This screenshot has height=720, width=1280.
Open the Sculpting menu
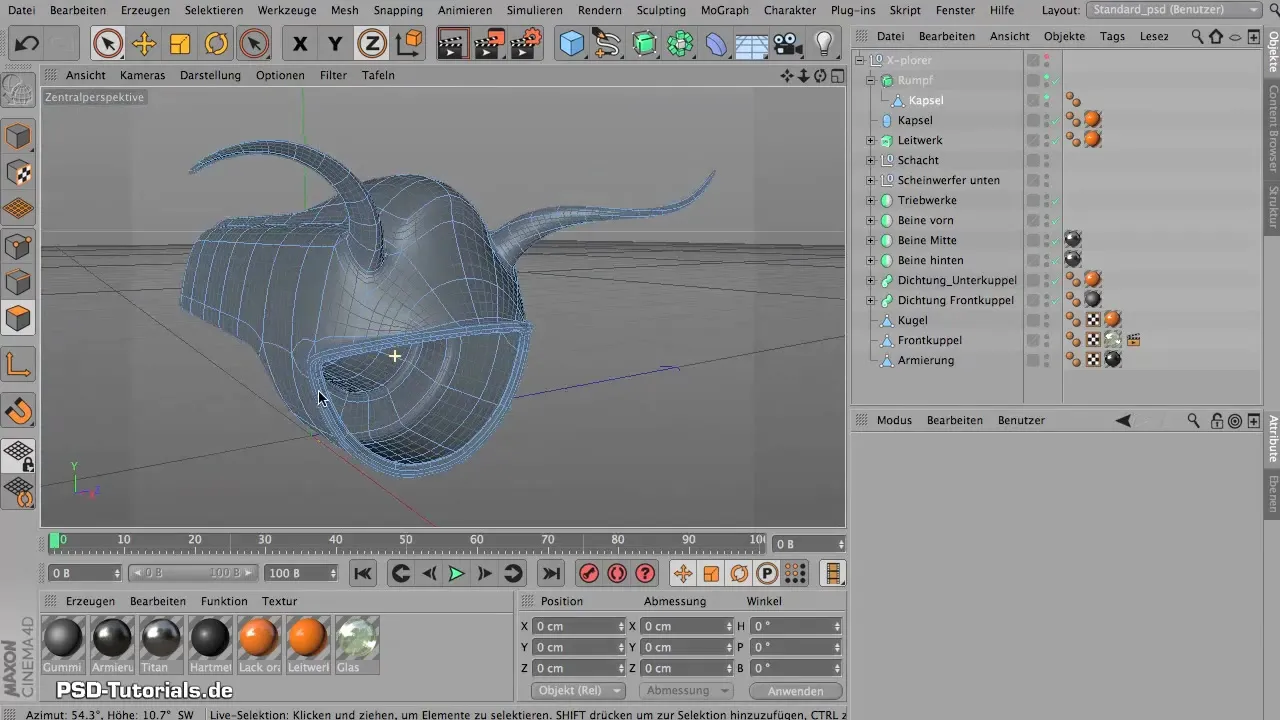click(x=661, y=10)
